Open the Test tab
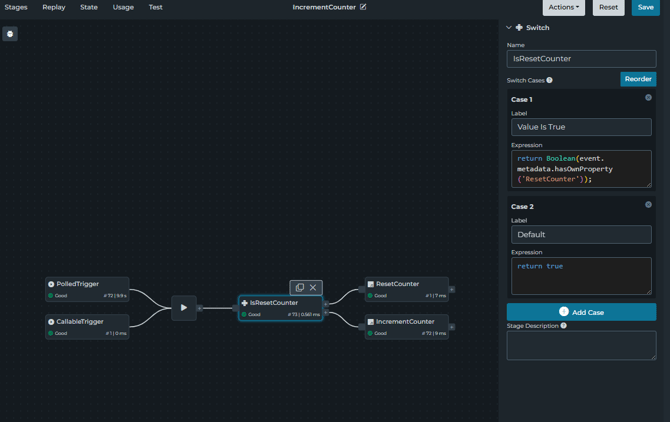The image size is (670, 422). click(156, 7)
